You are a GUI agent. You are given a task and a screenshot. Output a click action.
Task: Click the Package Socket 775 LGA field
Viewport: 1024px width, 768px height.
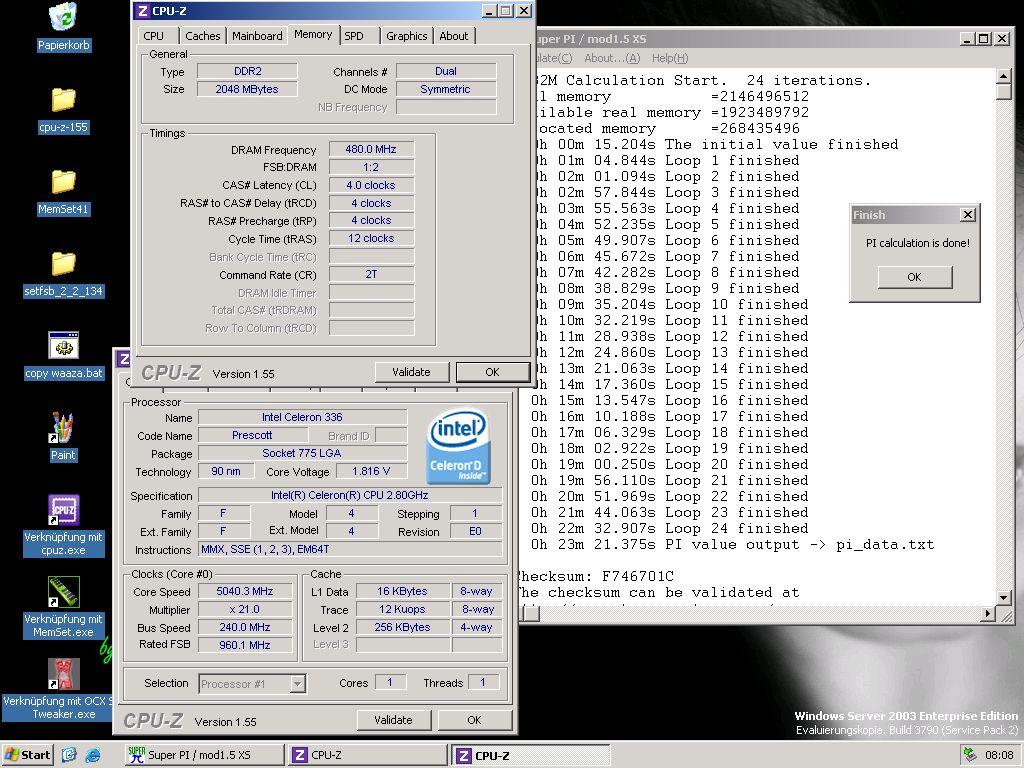(x=302, y=453)
